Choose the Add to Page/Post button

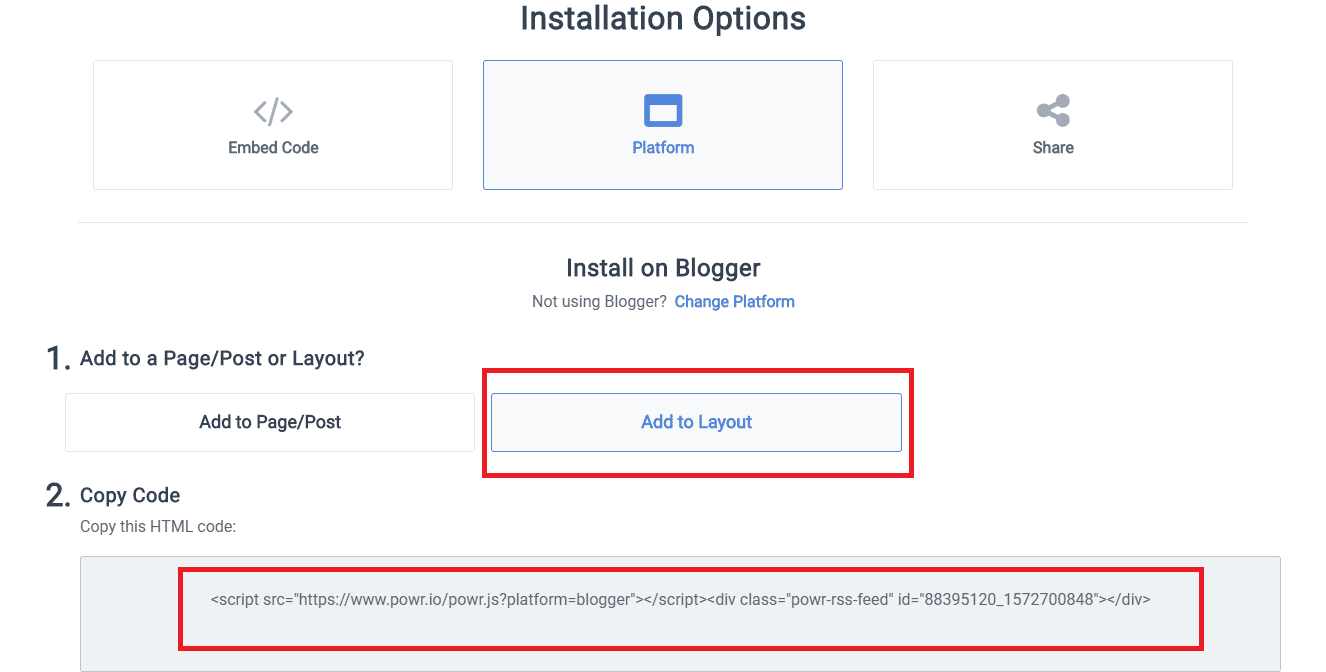(270, 422)
